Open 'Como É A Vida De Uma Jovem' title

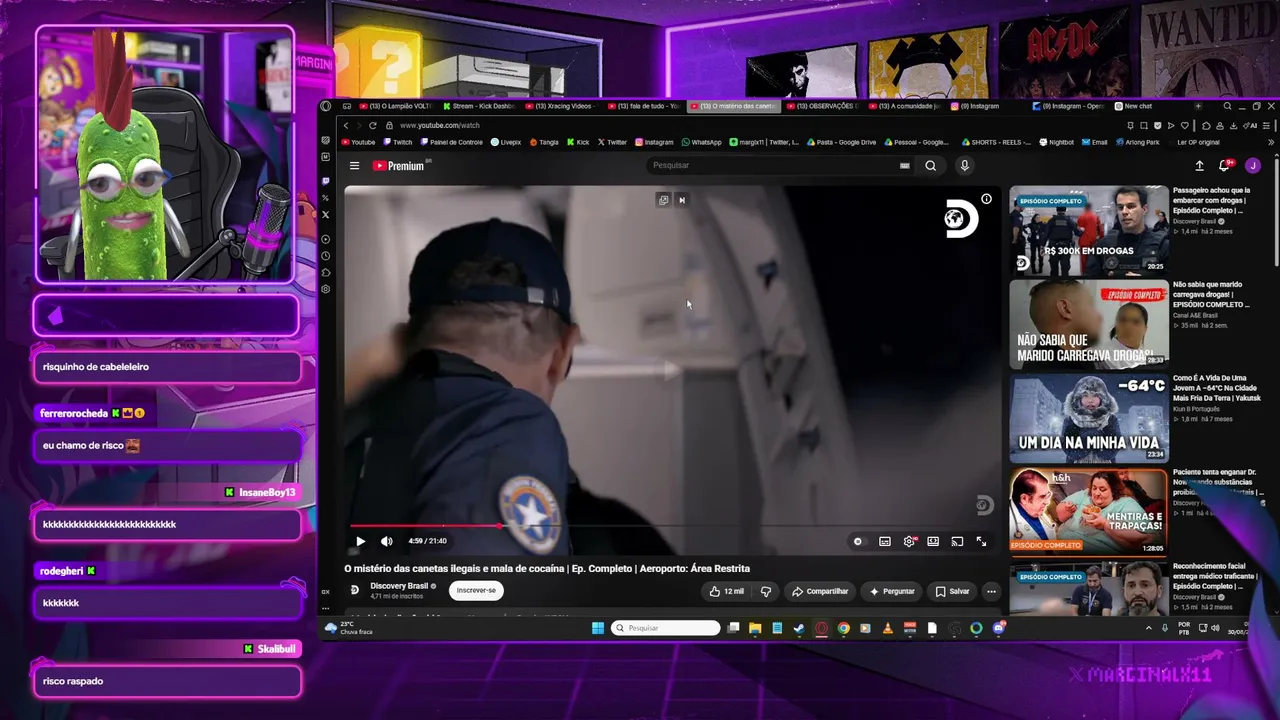coord(1217,388)
